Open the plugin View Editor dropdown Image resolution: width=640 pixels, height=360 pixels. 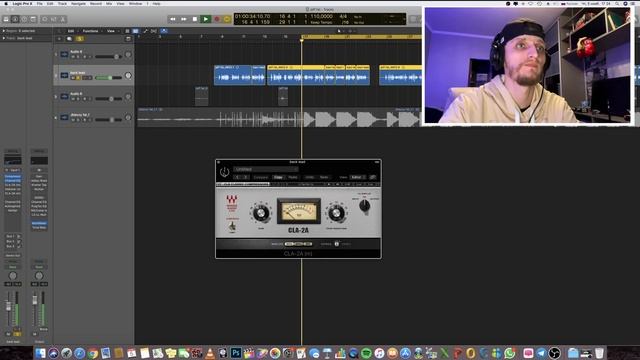point(358,177)
